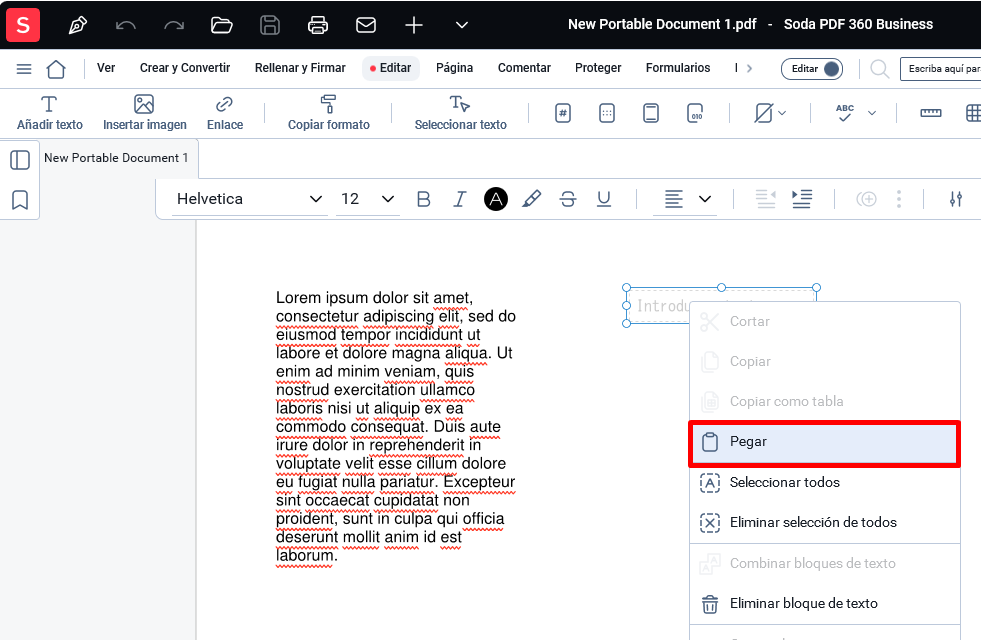Image resolution: width=981 pixels, height=640 pixels.
Task: Open the bookmarks panel
Action: pyautogui.click(x=20, y=200)
